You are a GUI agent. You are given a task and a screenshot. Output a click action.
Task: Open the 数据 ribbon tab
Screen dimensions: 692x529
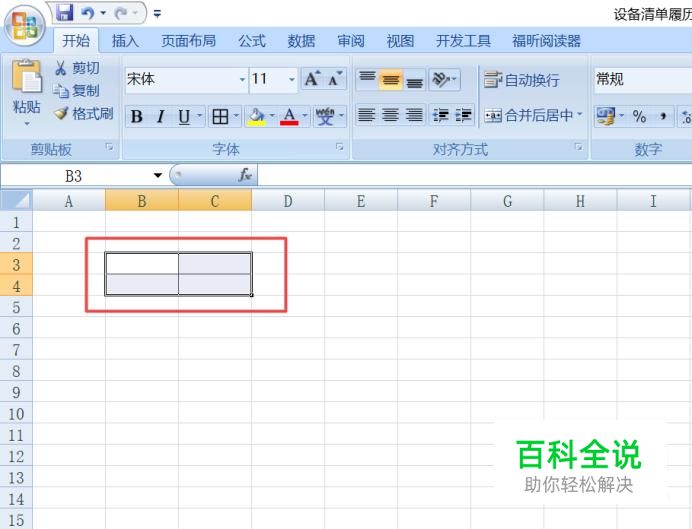(x=301, y=41)
